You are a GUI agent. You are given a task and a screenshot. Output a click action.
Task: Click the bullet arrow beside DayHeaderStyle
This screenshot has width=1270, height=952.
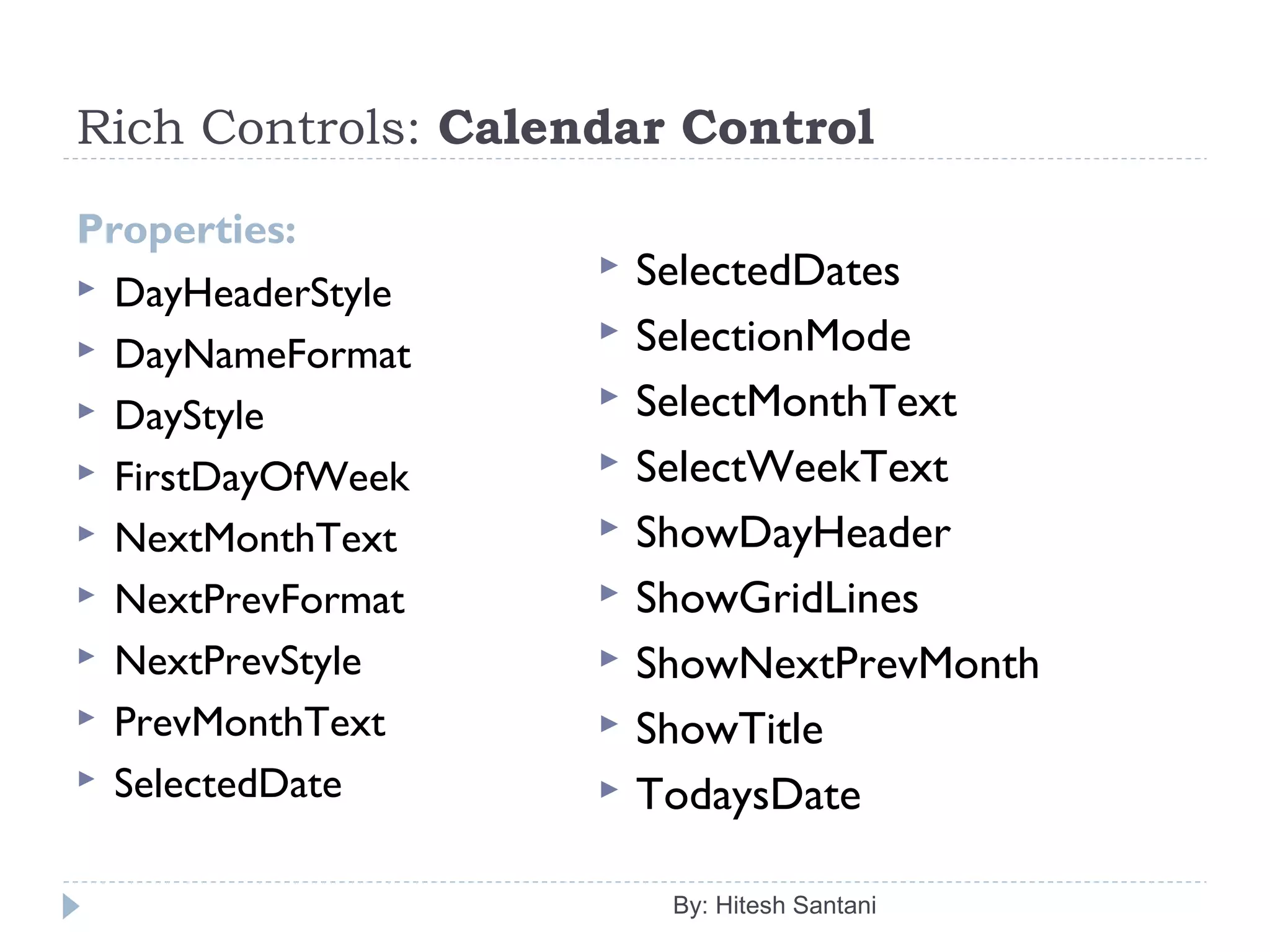click(x=87, y=288)
